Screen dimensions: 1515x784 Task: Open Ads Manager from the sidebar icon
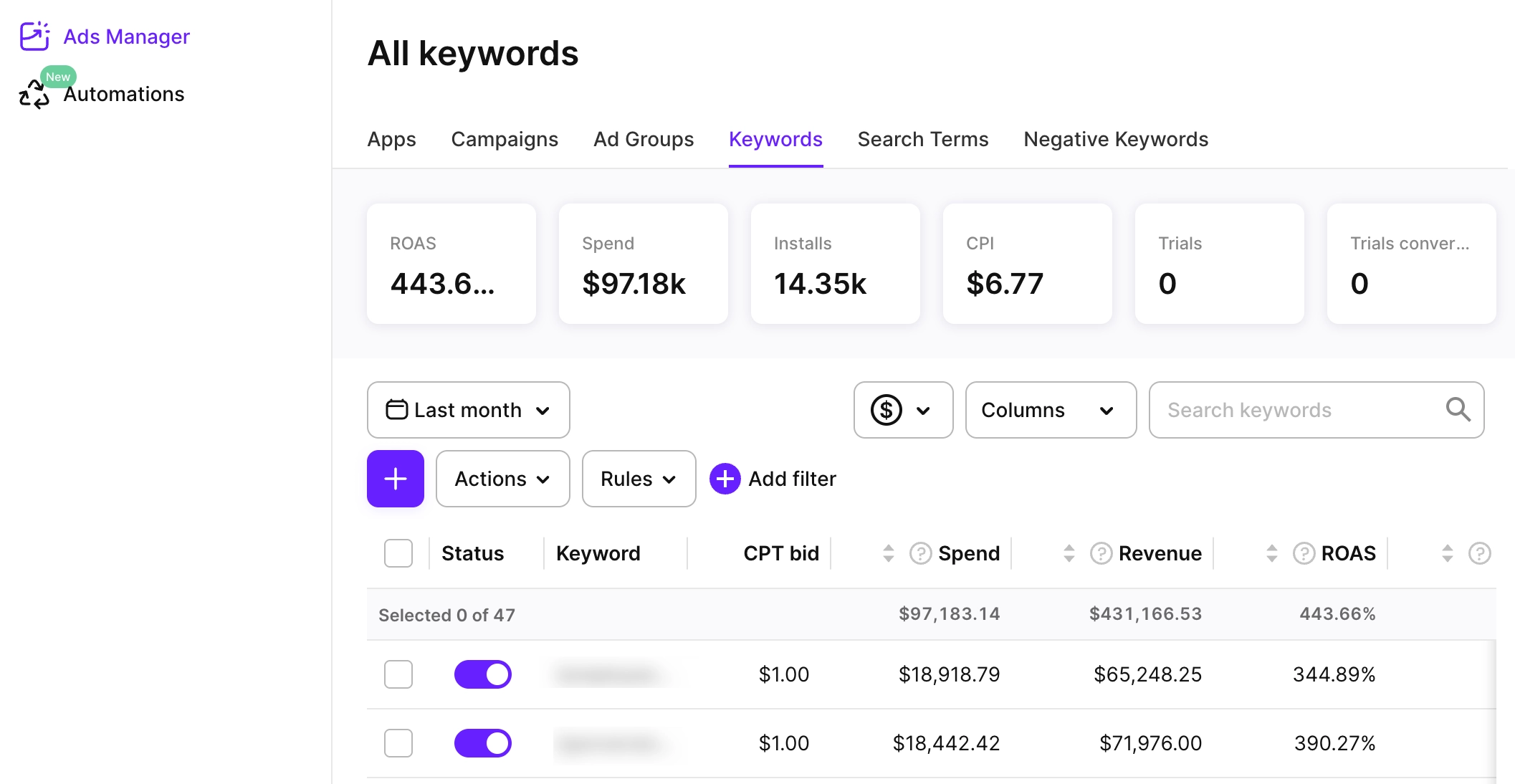[34, 36]
